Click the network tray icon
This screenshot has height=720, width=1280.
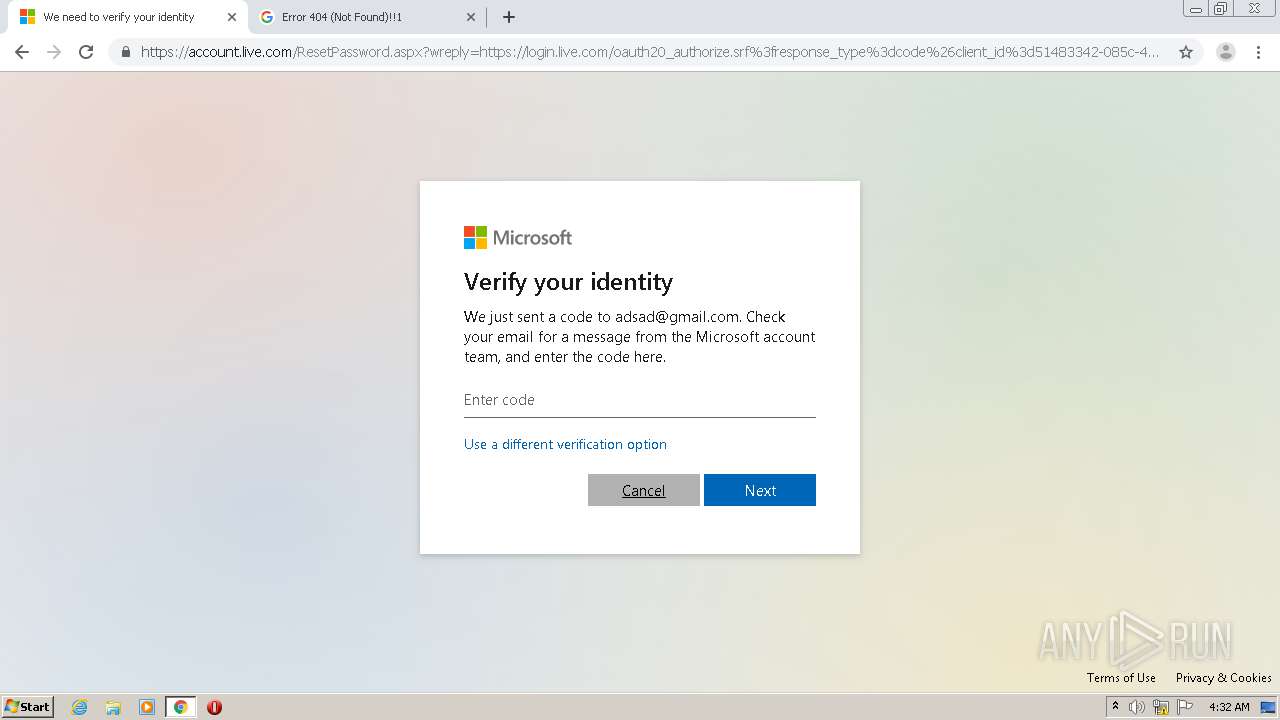(x=1161, y=707)
